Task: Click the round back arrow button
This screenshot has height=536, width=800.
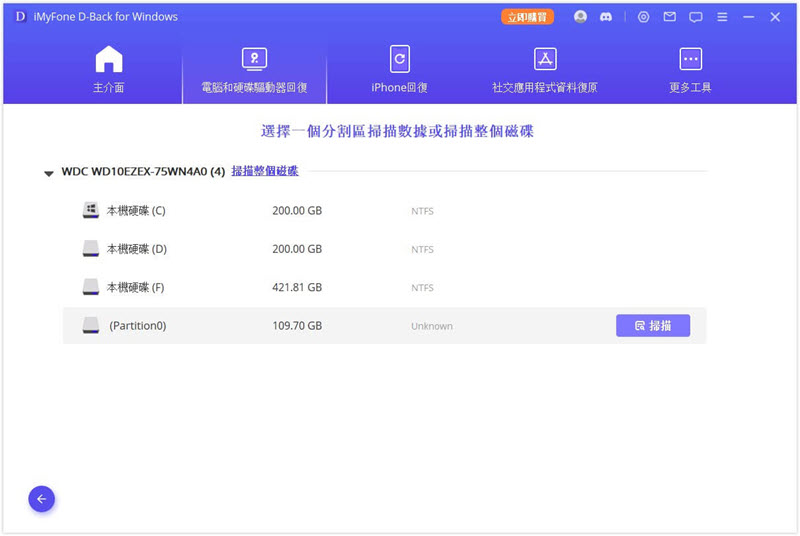Action: [x=41, y=499]
